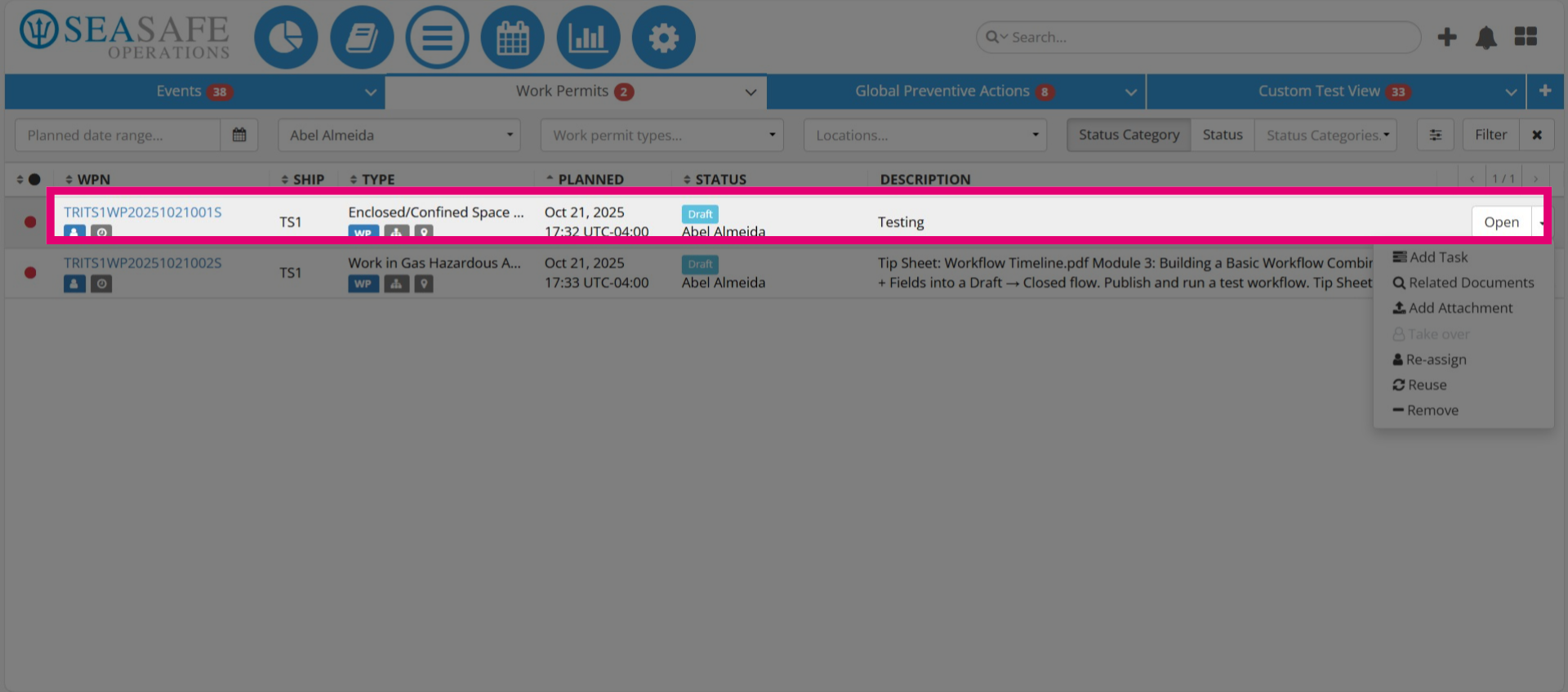
Task: Sort by status dot column header
Action: 29,179
